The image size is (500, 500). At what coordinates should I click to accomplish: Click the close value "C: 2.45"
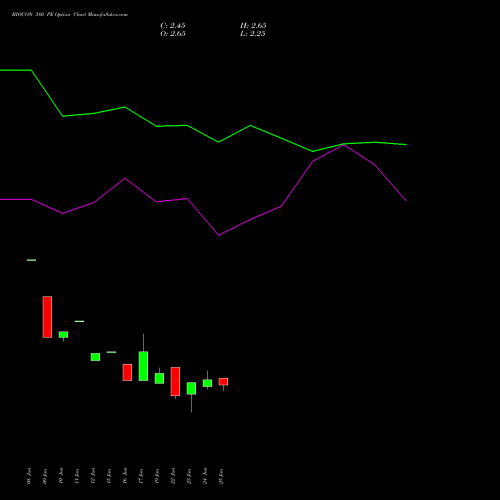click(x=173, y=26)
